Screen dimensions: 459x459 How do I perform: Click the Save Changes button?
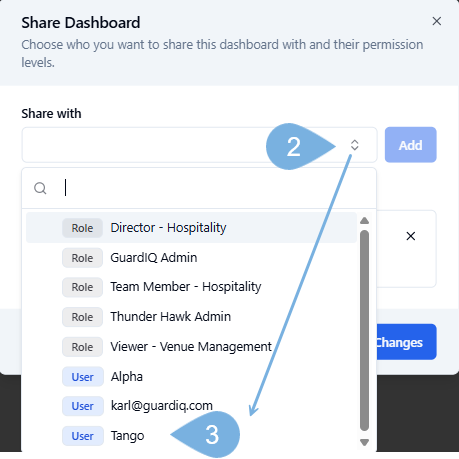click(x=406, y=342)
